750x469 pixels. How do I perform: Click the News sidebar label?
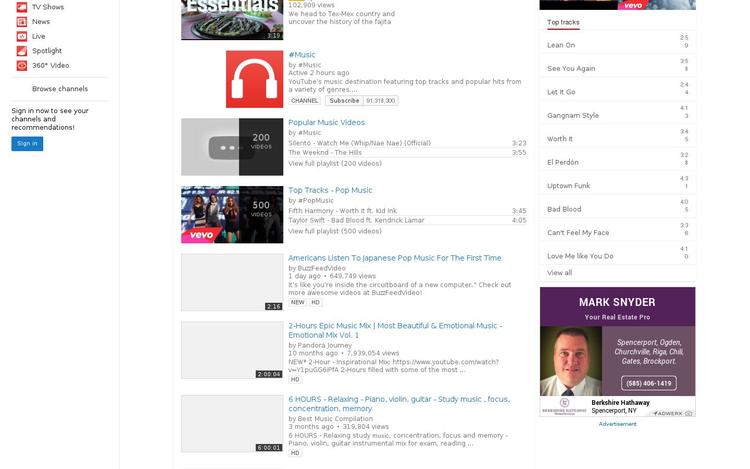coord(41,22)
